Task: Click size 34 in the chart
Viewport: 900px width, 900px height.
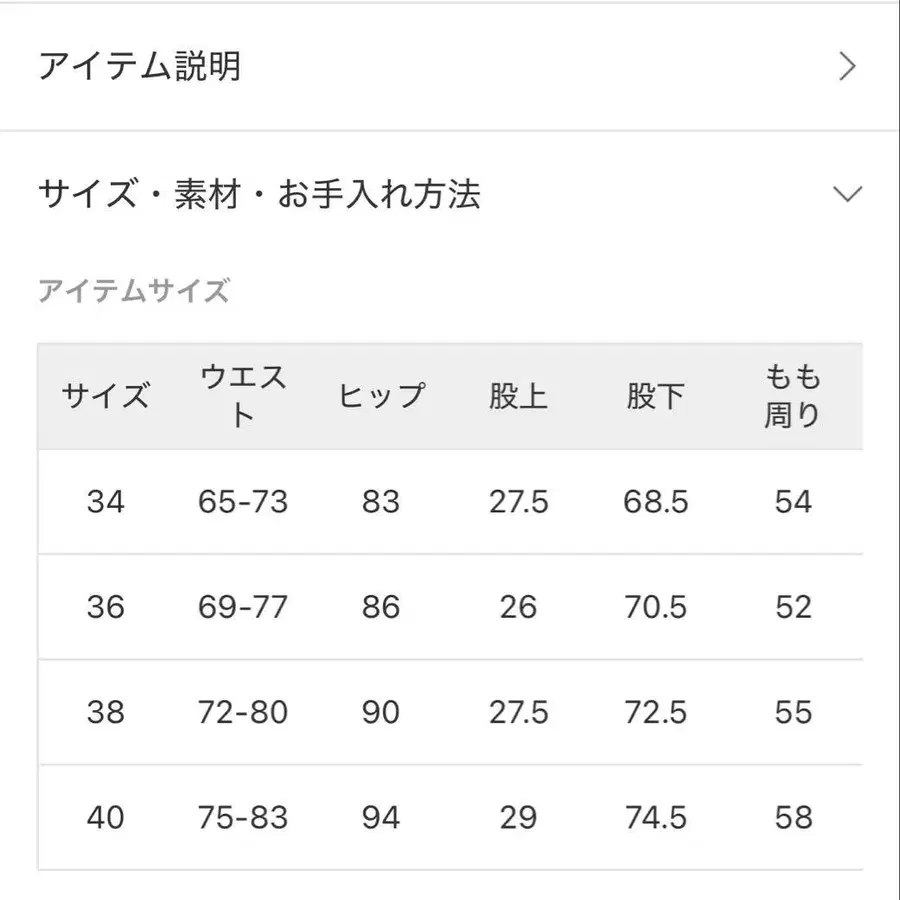Action: tap(106, 502)
